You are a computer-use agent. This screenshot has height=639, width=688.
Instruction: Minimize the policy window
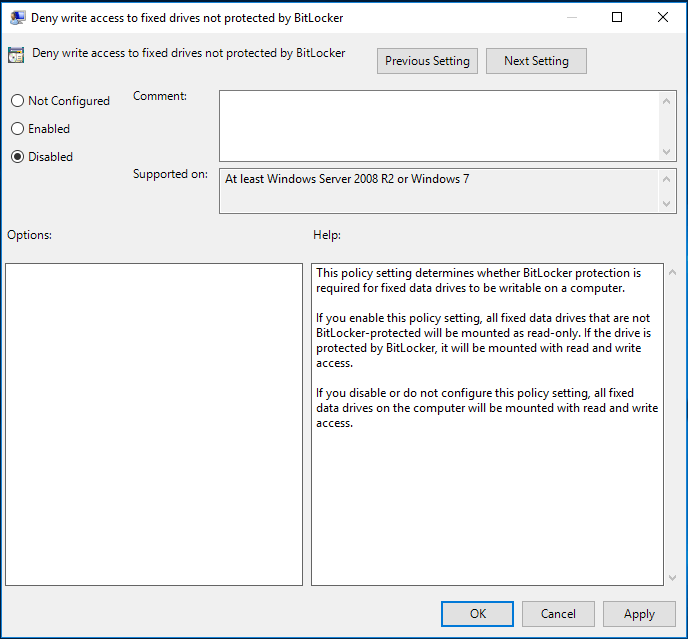coord(572,17)
